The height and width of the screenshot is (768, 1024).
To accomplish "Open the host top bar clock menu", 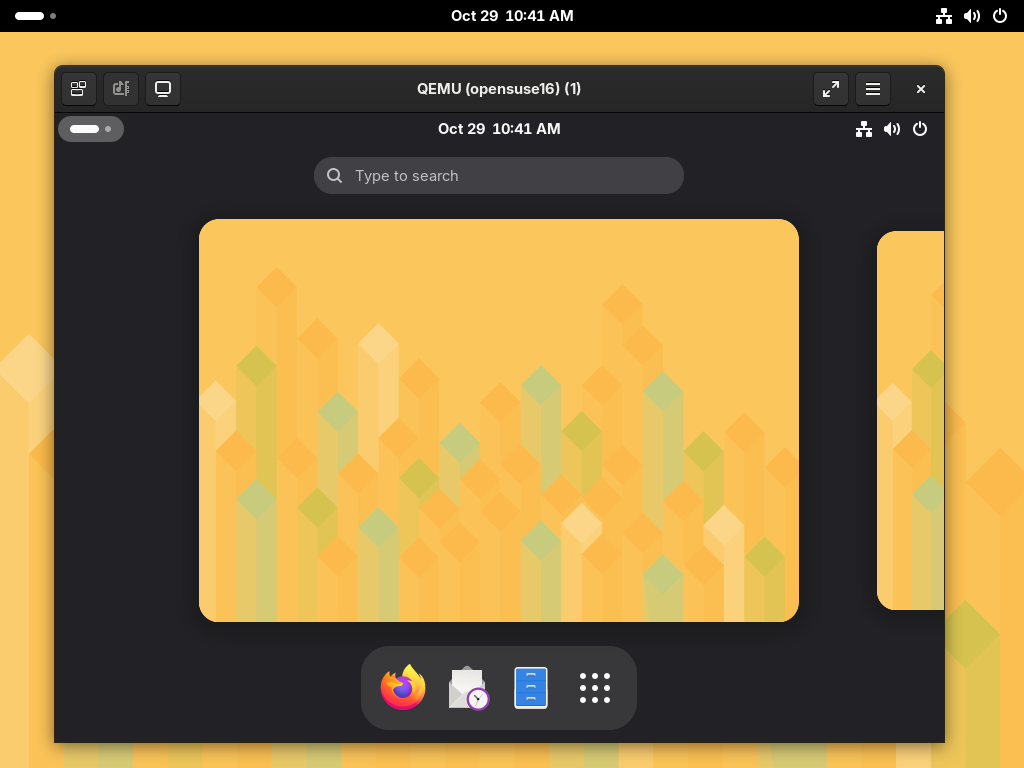I will [512, 16].
